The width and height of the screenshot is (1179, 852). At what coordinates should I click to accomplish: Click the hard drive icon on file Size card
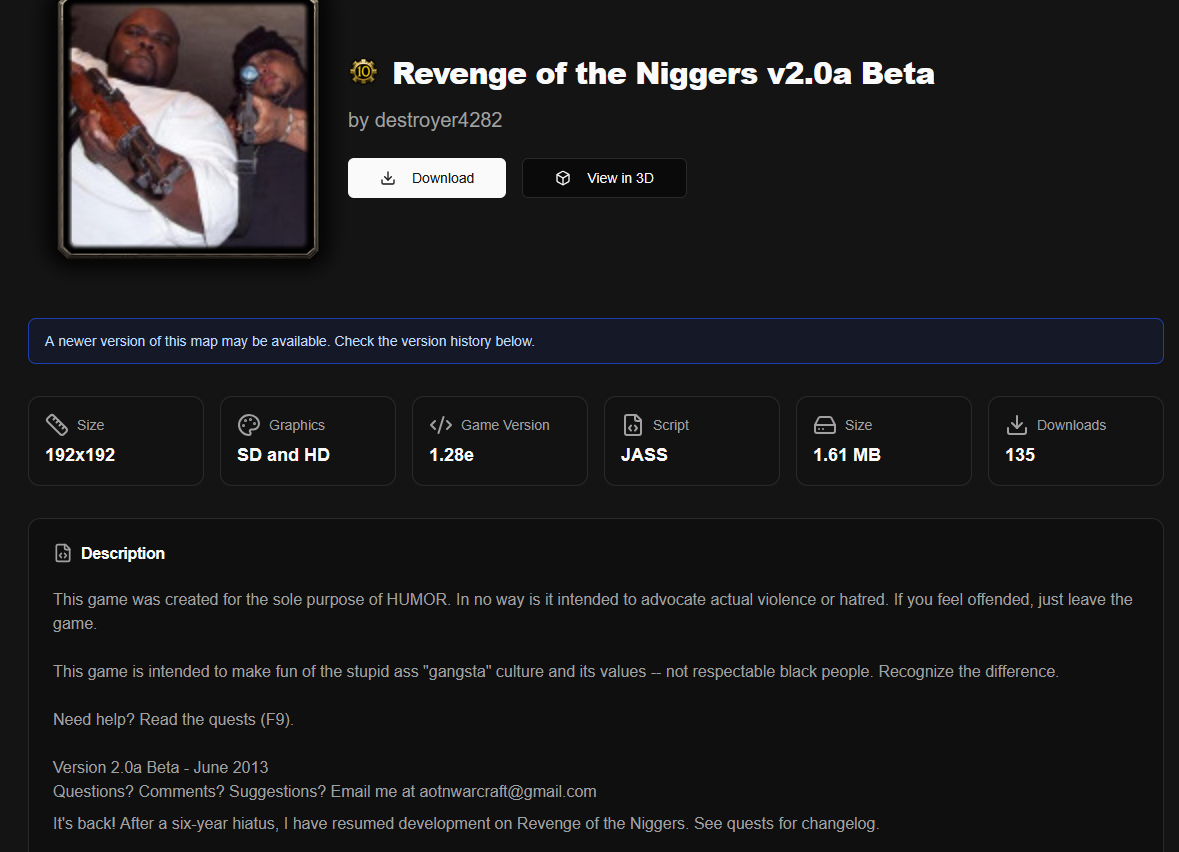tap(825, 425)
